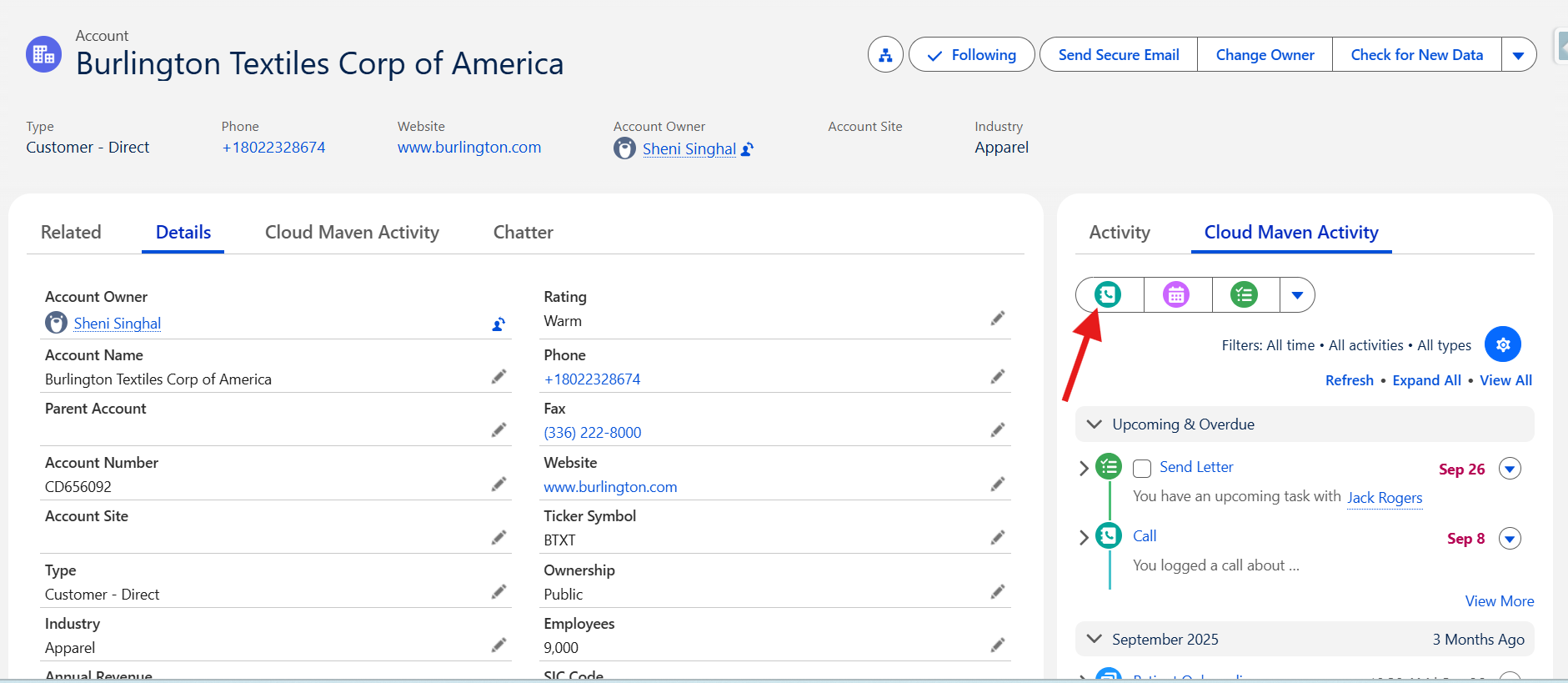Click the Call activity icon in timeline
1568x683 pixels.
(x=1109, y=535)
